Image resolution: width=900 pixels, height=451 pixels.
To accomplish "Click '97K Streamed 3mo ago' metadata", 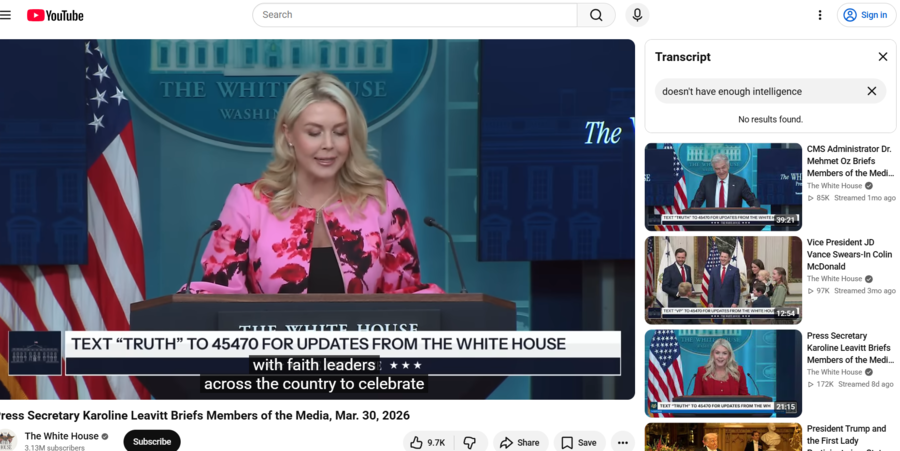I will click(x=851, y=291).
